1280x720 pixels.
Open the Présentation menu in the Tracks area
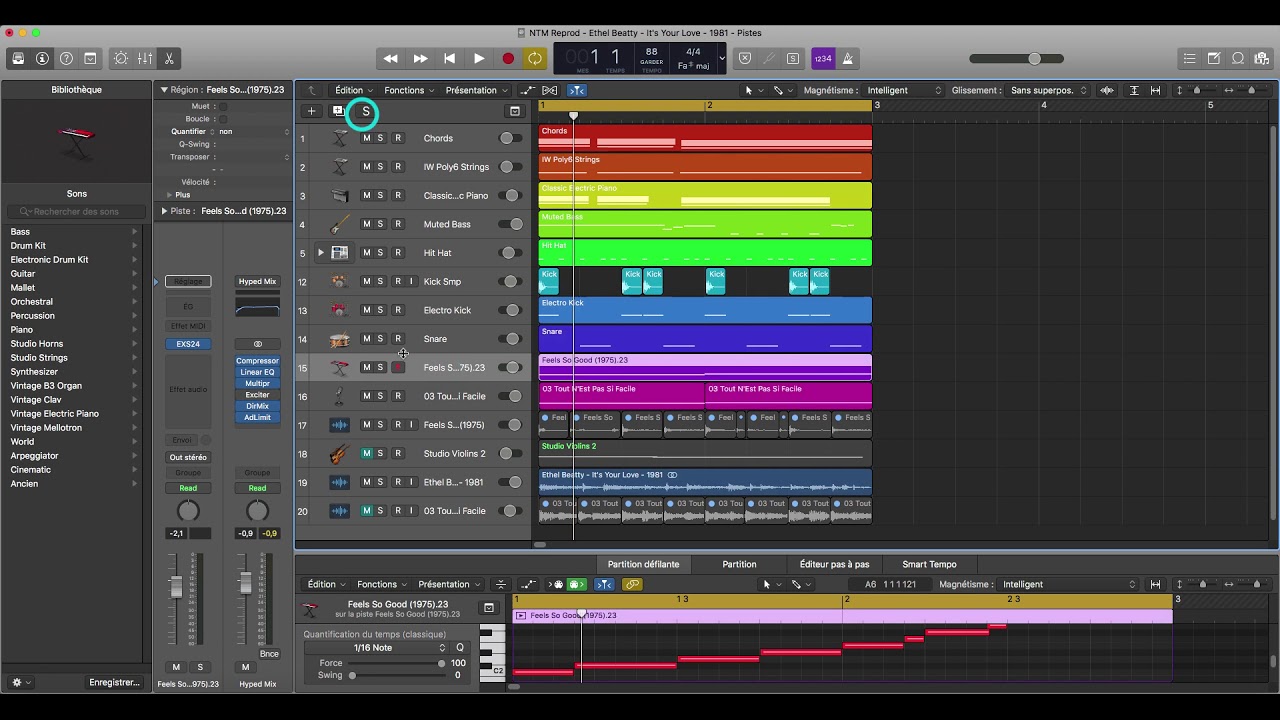(476, 90)
